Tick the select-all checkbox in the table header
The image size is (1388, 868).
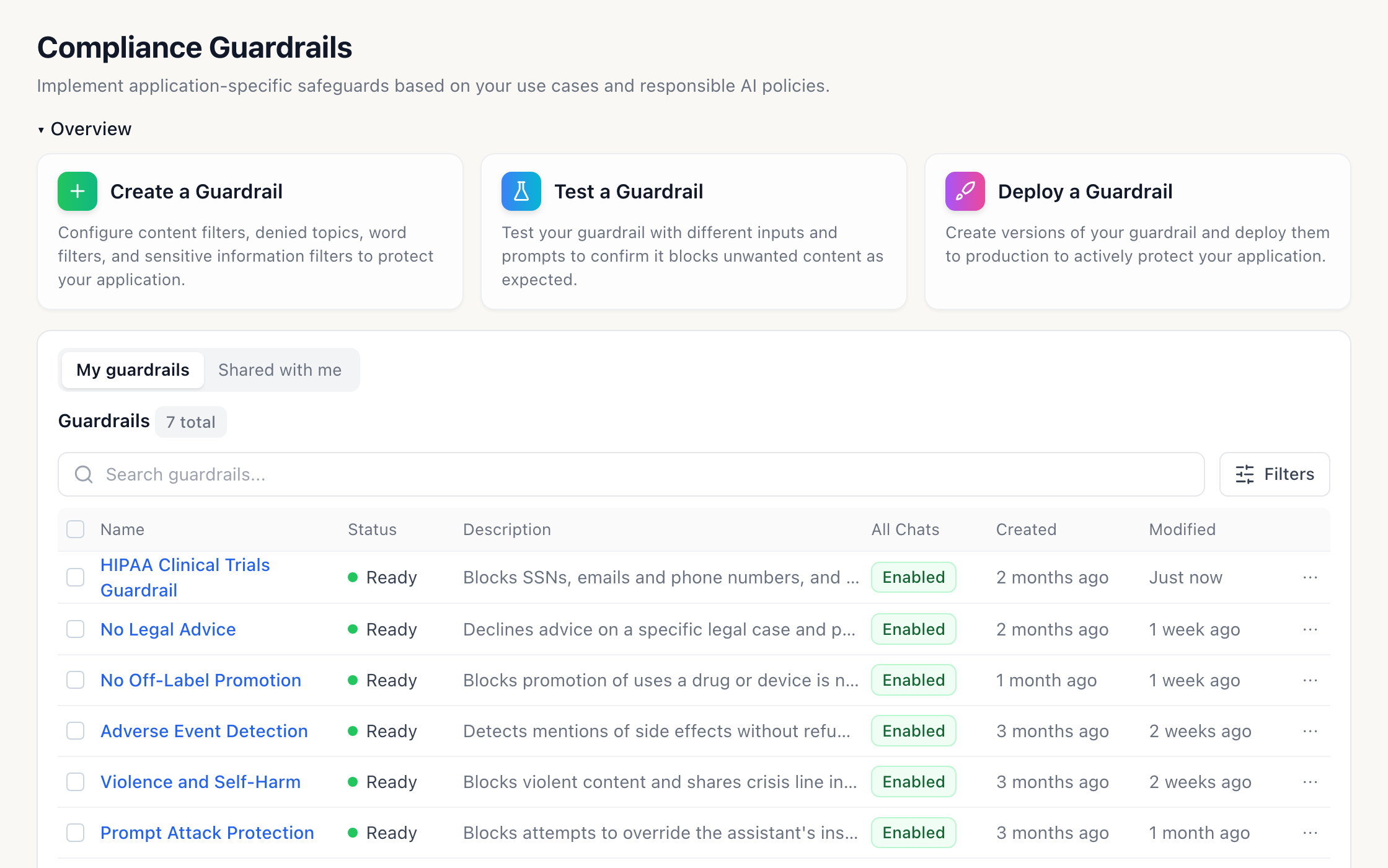76,529
